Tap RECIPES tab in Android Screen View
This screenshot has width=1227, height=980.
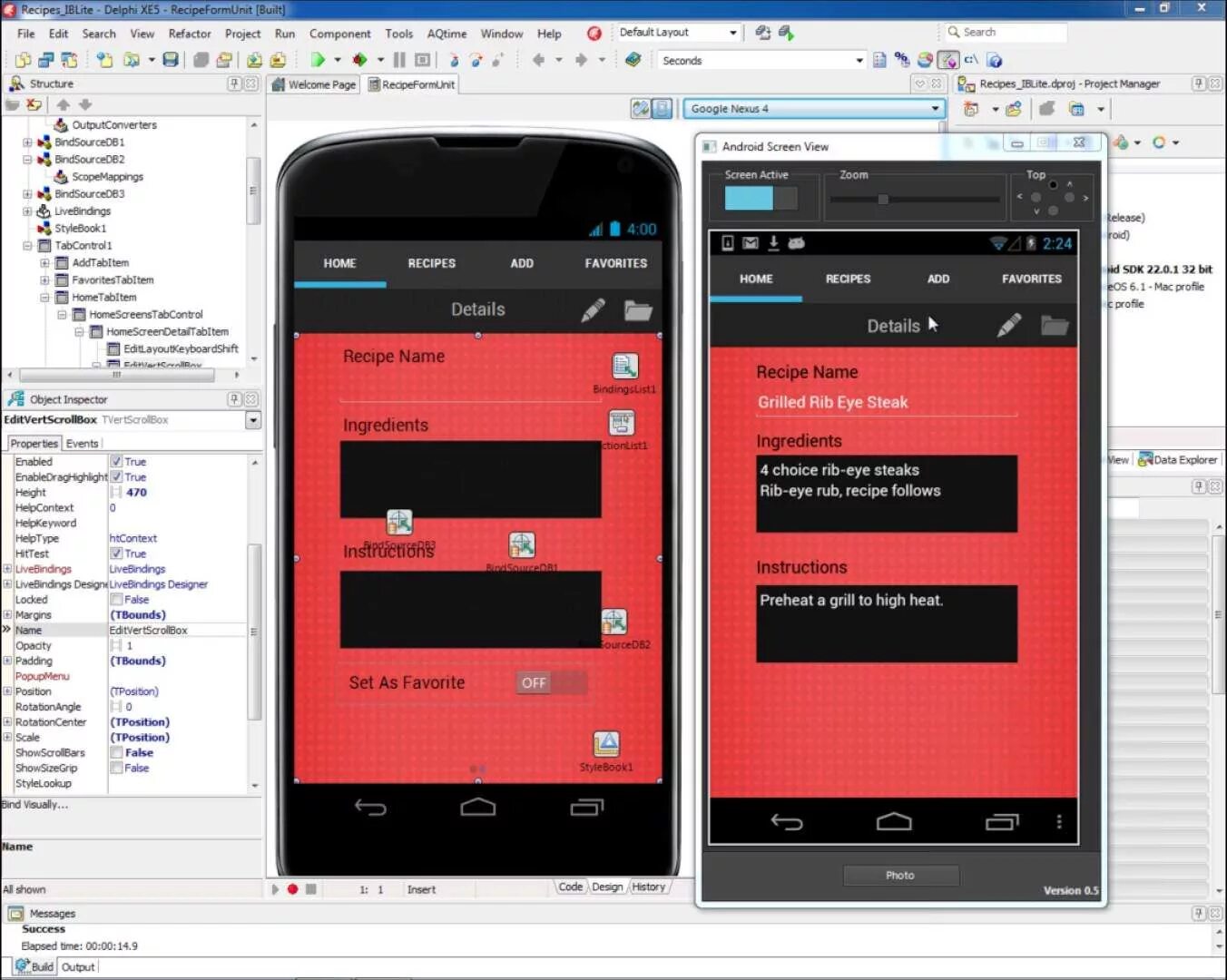coord(848,279)
